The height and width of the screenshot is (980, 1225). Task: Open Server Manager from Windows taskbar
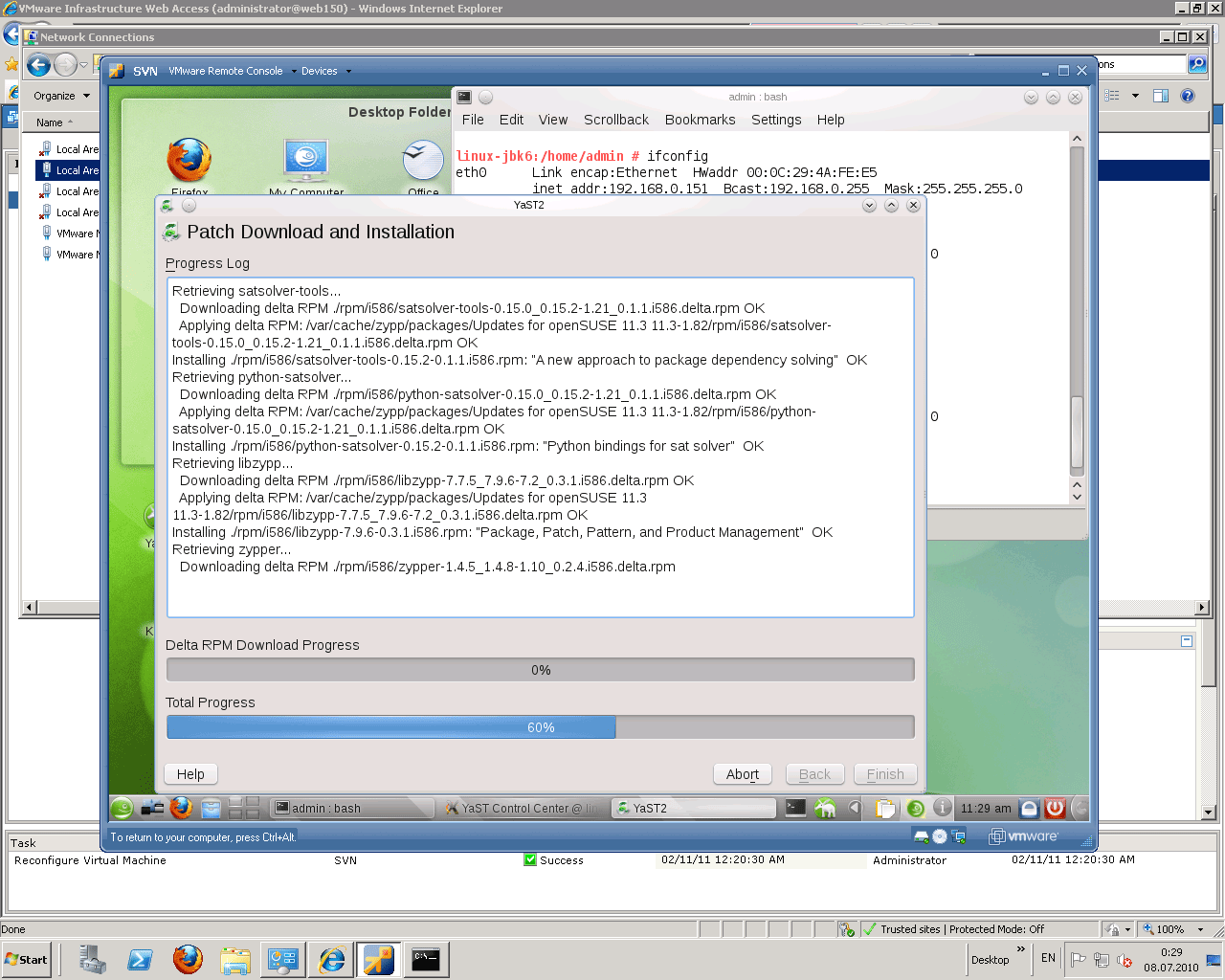point(93,959)
